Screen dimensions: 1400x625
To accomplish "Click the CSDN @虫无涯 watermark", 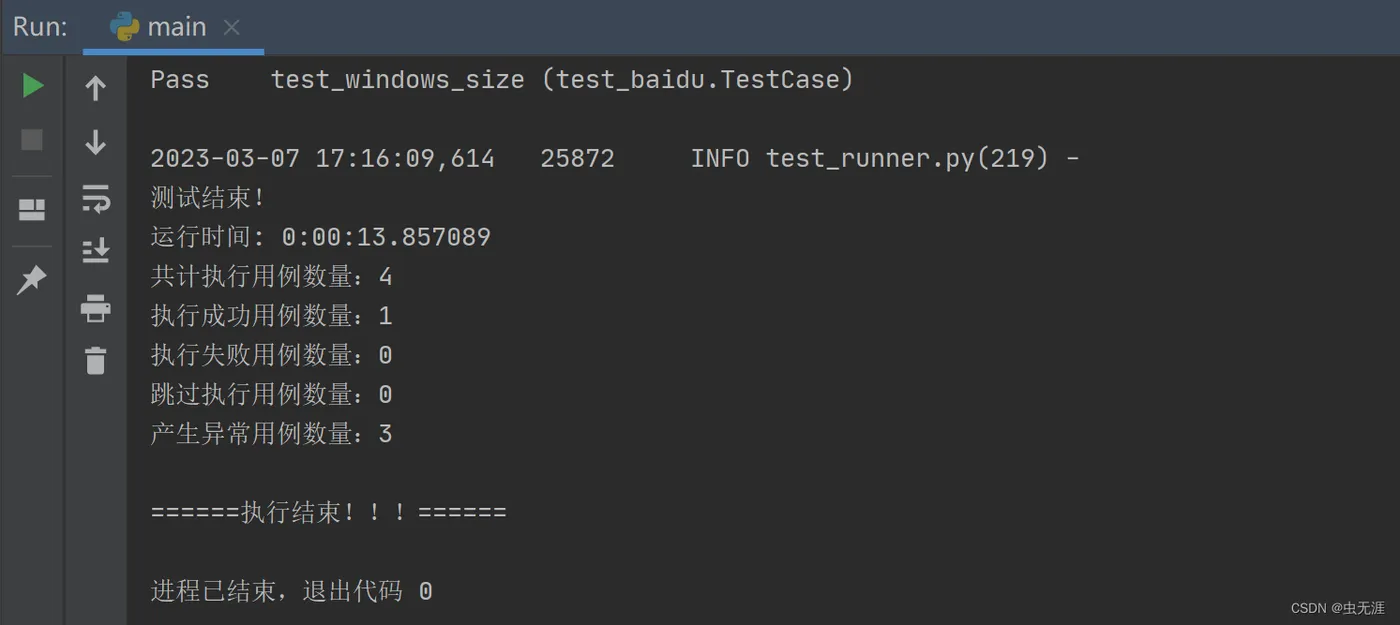I will click(x=1337, y=608).
